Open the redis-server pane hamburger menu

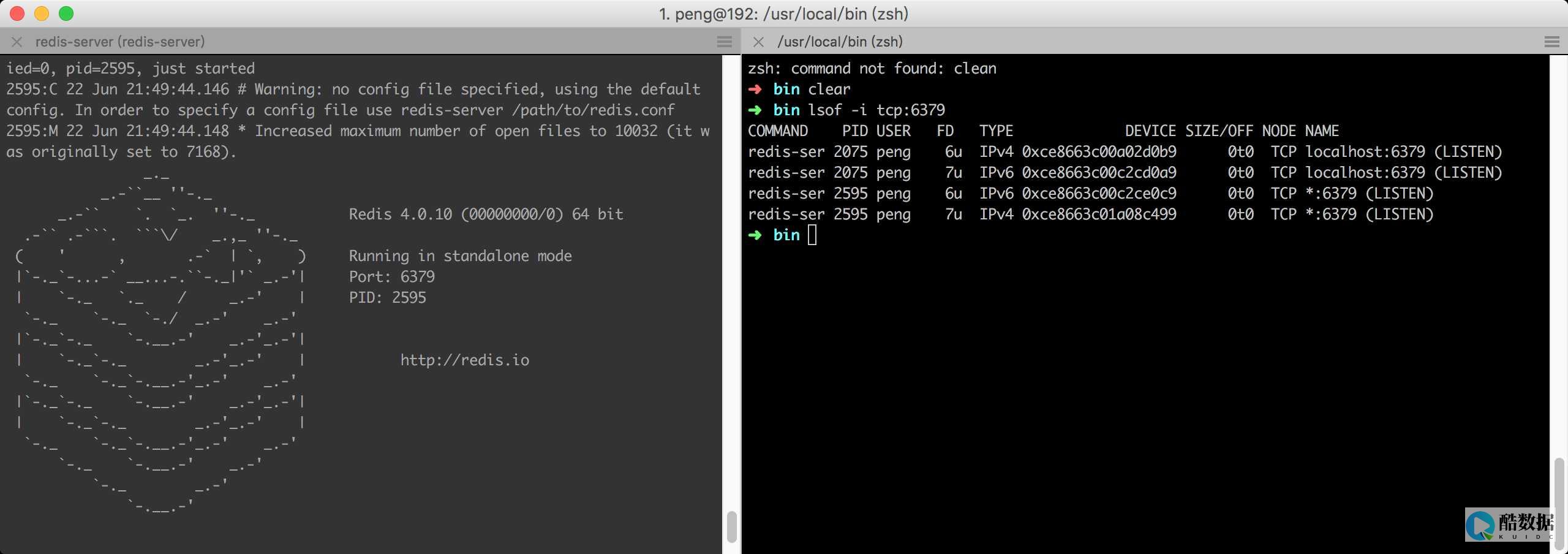(725, 42)
